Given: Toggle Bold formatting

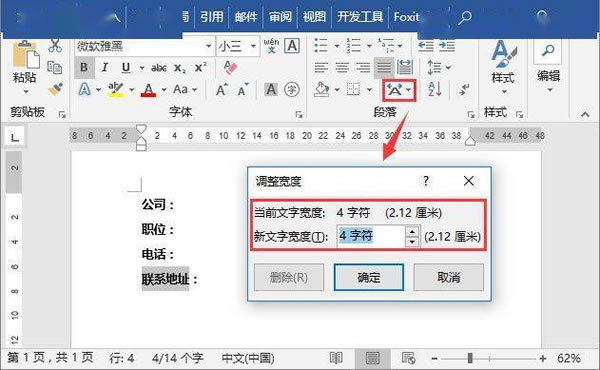Looking at the screenshot, I should [x=84, y=67].
